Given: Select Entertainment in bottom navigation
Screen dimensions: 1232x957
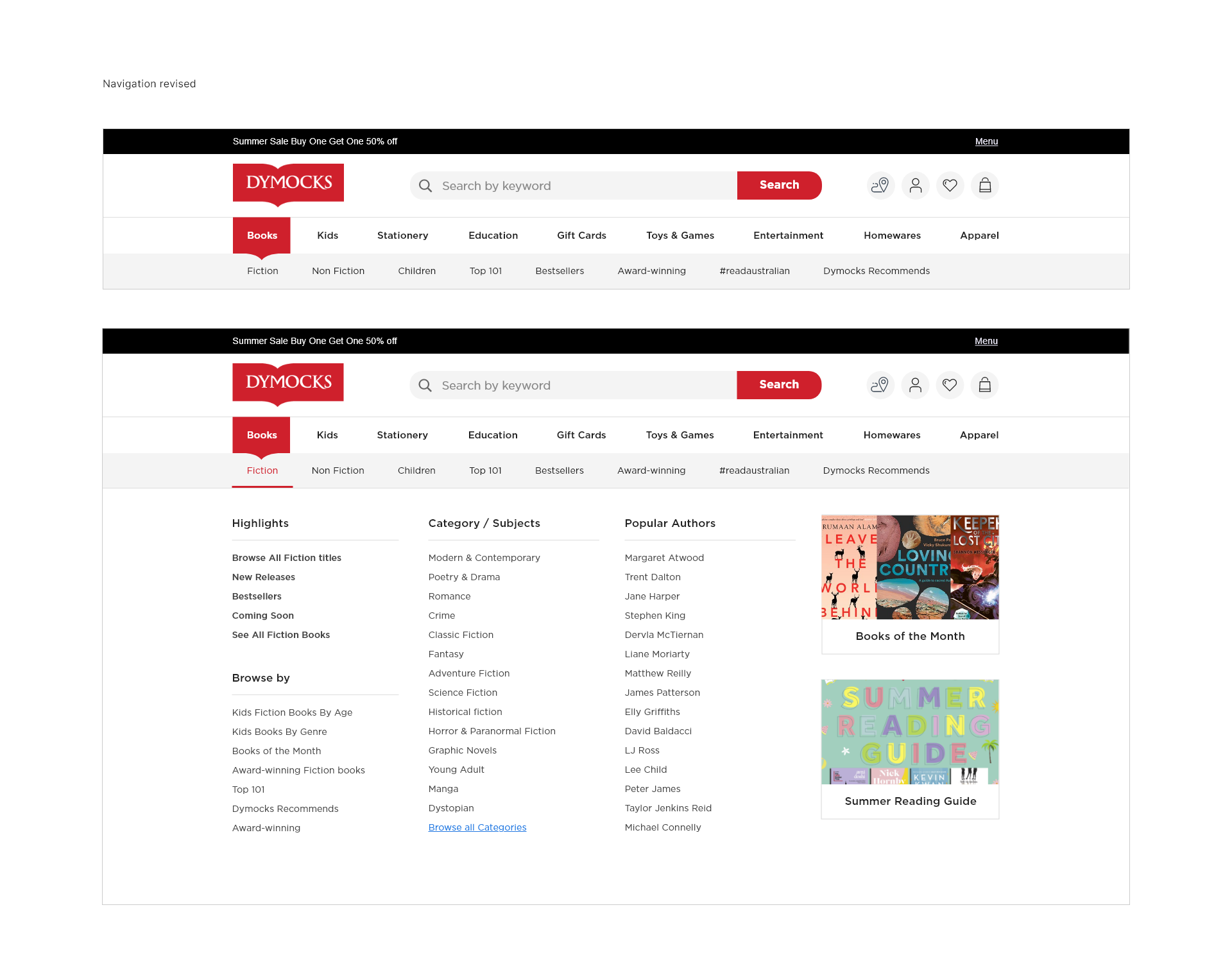Looking at the screenshot, I should pyautogui.click(x=788, y=435).
